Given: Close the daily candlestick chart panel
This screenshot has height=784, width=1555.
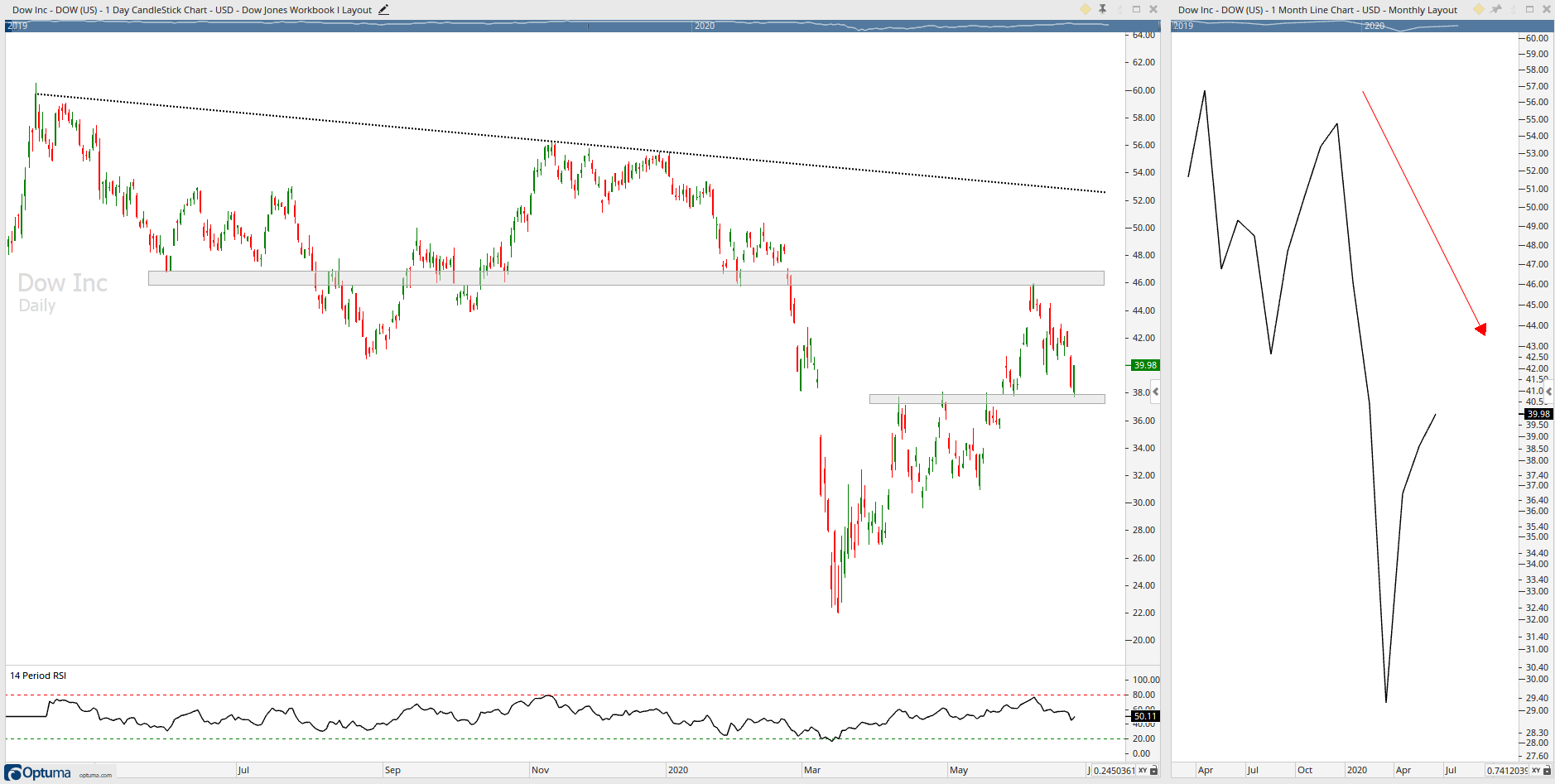Looking at the screenshot, I should point(1153,9).
